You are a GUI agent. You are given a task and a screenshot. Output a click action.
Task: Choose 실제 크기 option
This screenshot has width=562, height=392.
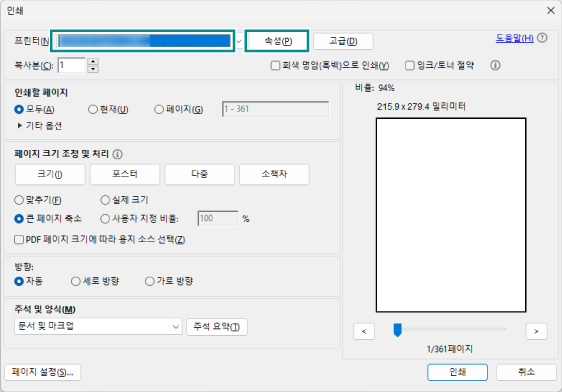click(105, 200)
